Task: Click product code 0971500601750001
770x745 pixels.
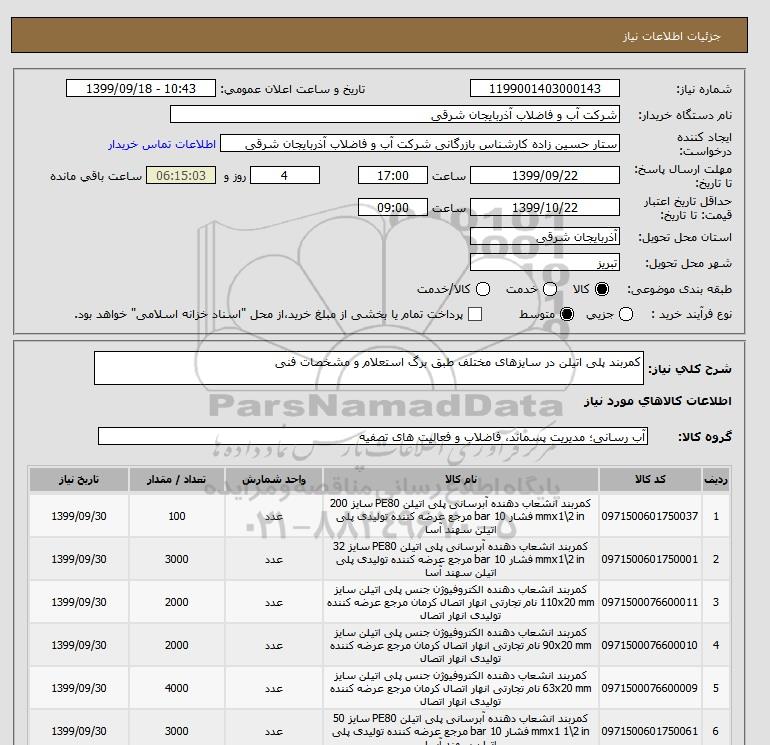Action: click(x=650, y=559)
